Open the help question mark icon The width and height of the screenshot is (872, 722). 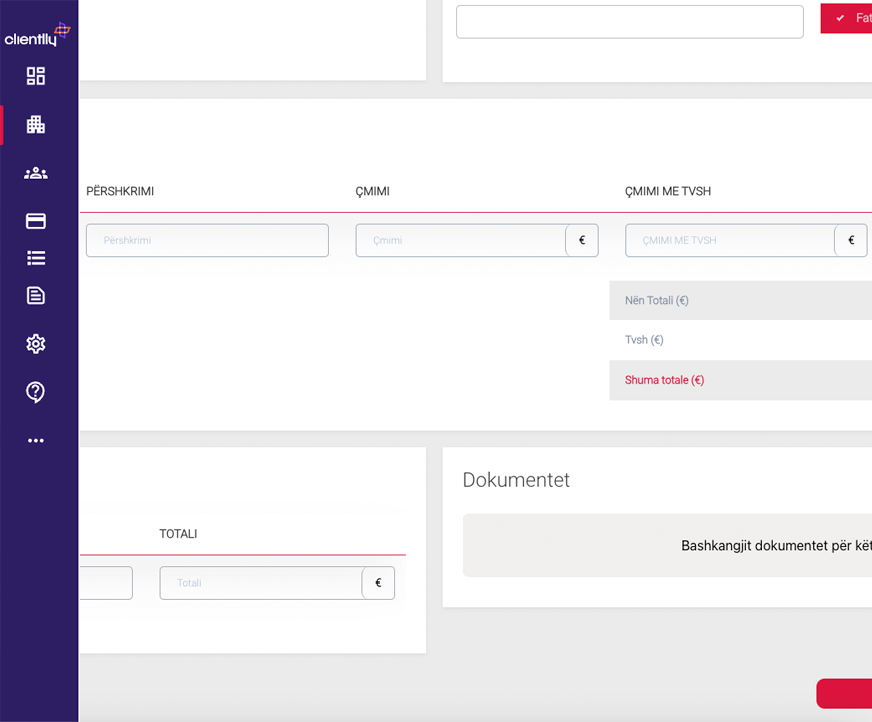[36, 392]
